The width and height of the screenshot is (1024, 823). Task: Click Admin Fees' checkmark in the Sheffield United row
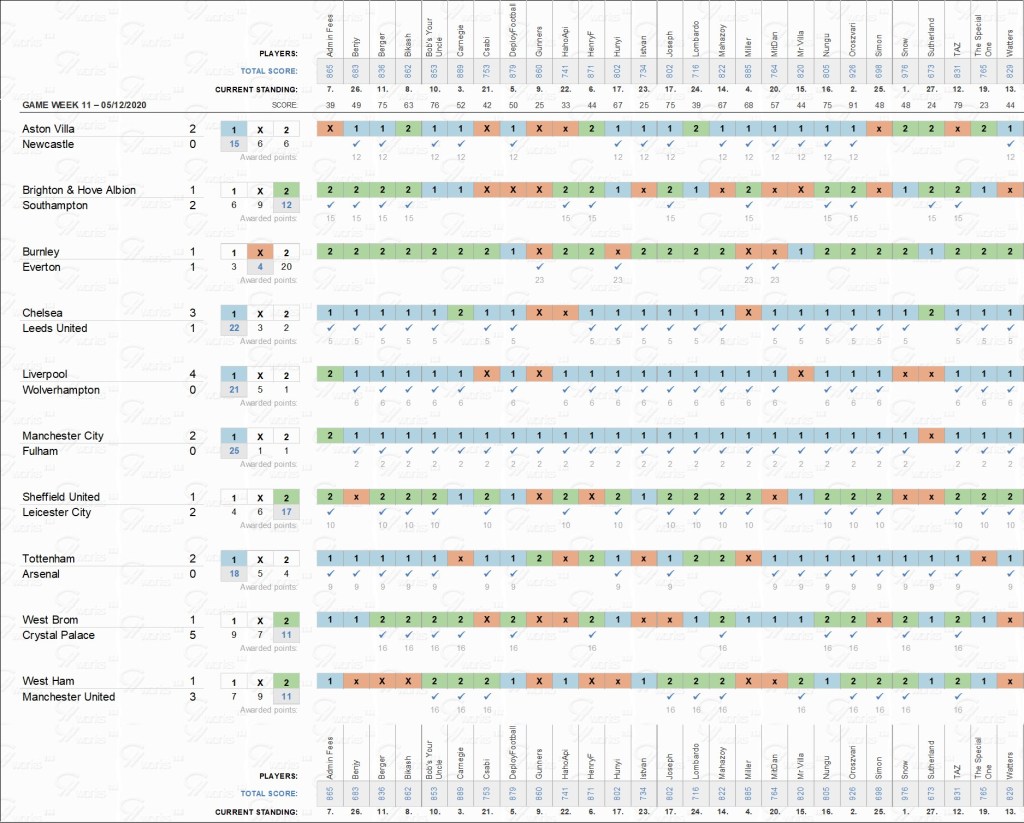click(330, 512)
